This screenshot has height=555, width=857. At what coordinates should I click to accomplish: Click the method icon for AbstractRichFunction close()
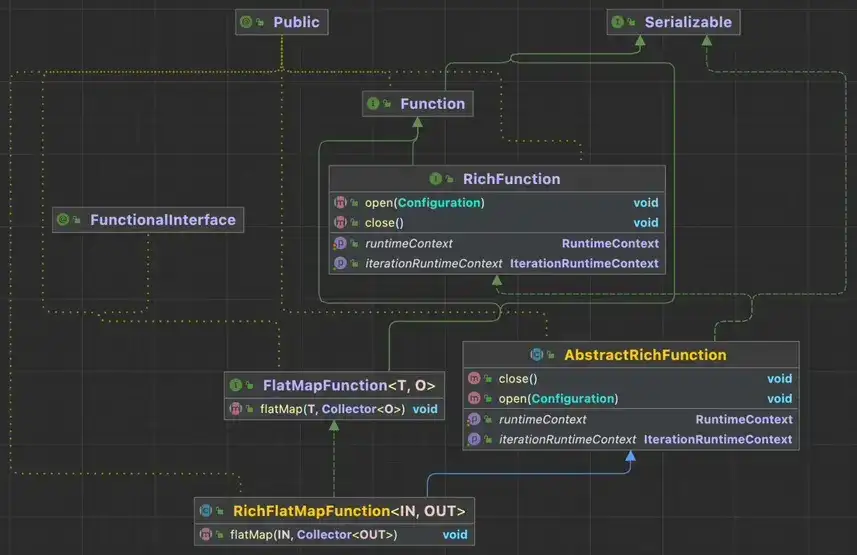coord(474,378)
